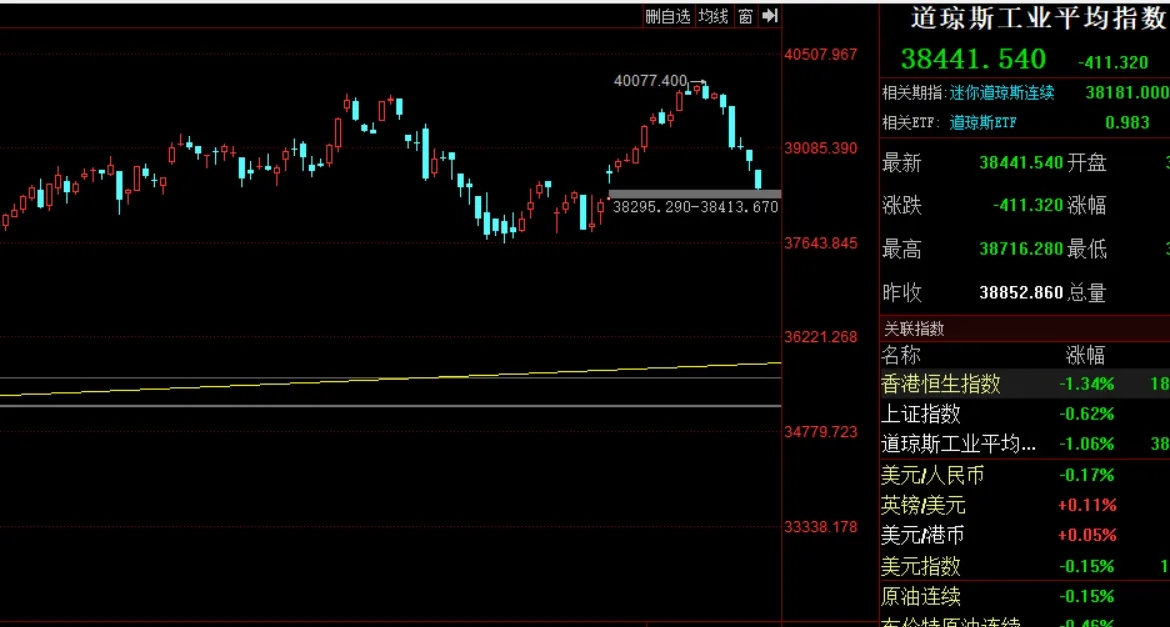Select the 美元/港币 row
The width and height of the screenshot is (1170, 627).
pos(1025,535)
